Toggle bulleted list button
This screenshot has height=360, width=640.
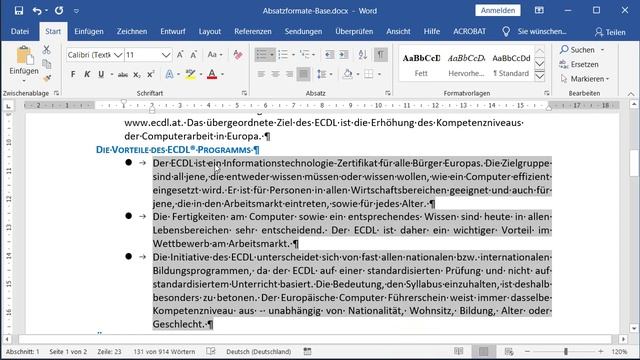pos(261,54)
